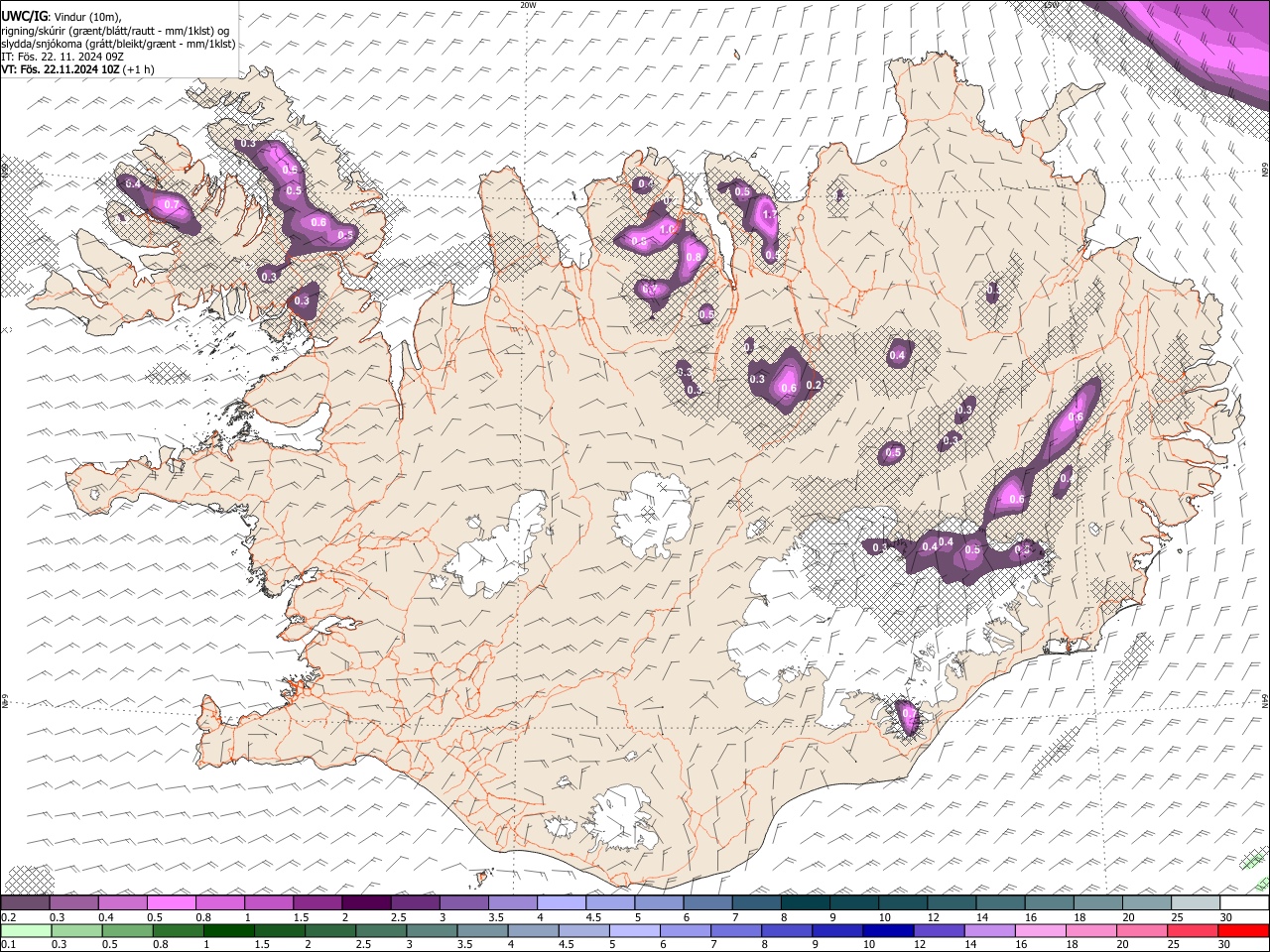Click the pink 18–20 swatch in lower legend

coord(1089,930)
